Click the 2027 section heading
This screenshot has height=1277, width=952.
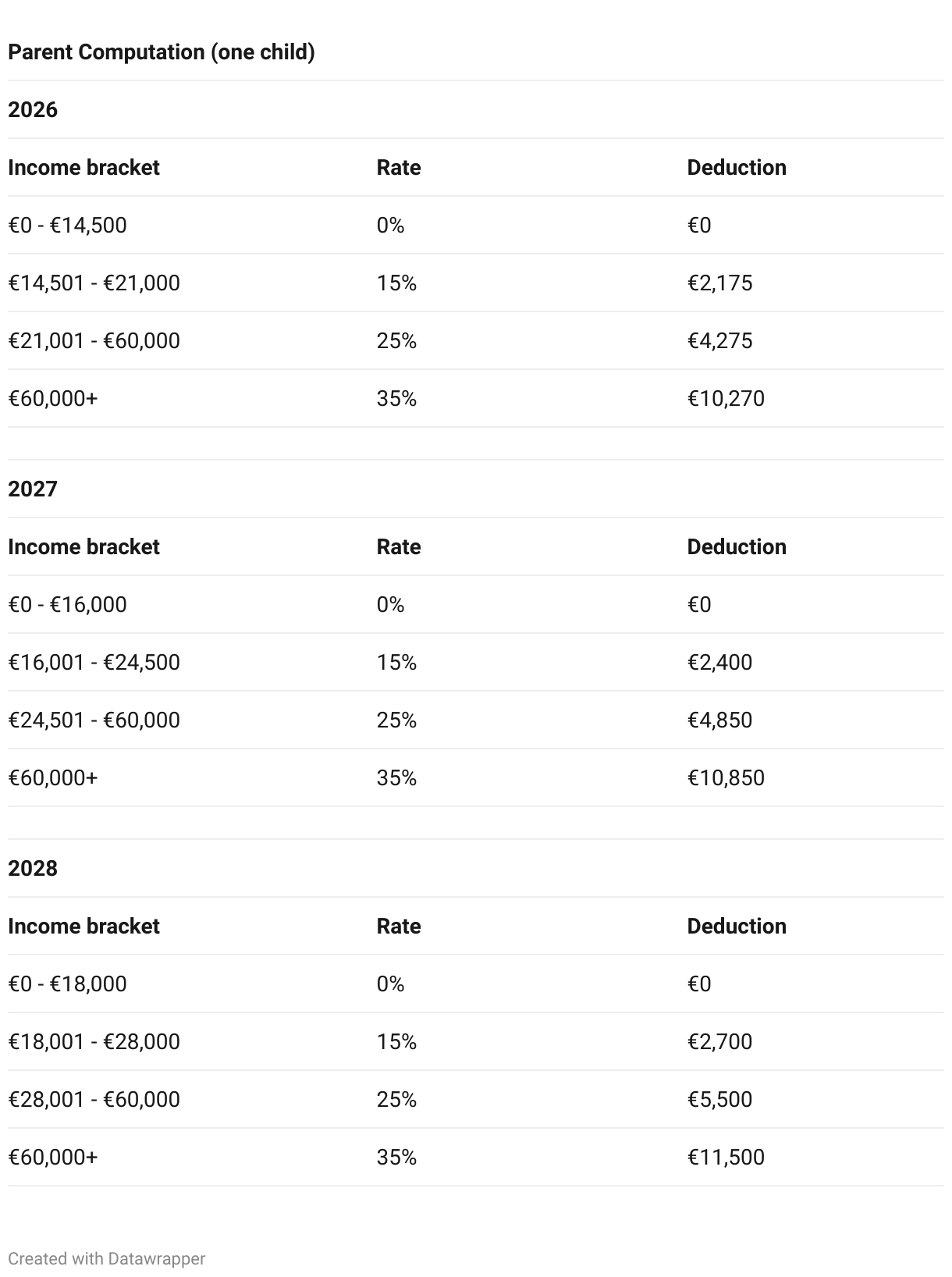(x=33, y=489)
